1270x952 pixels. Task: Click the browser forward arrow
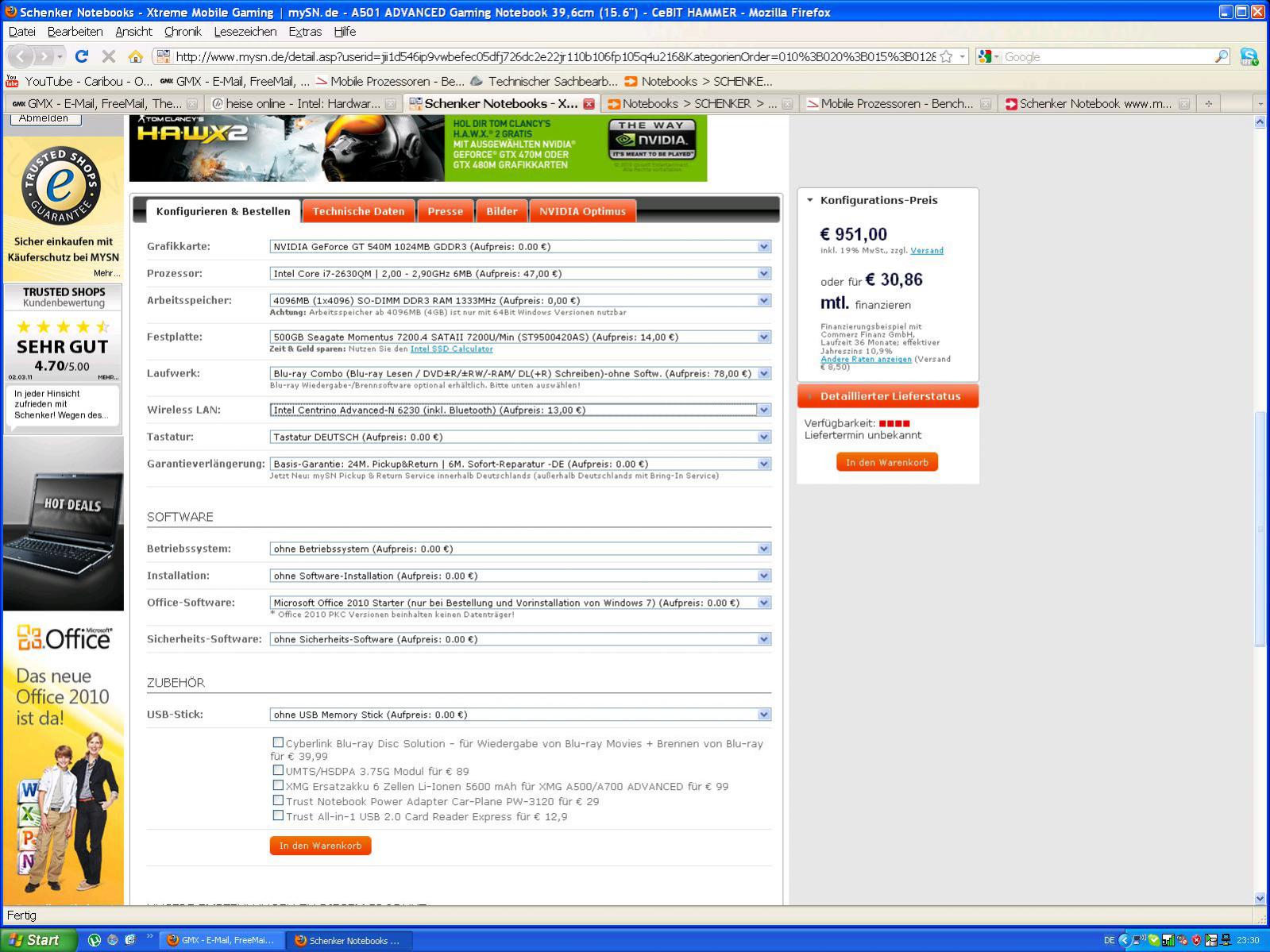(44, 56)
